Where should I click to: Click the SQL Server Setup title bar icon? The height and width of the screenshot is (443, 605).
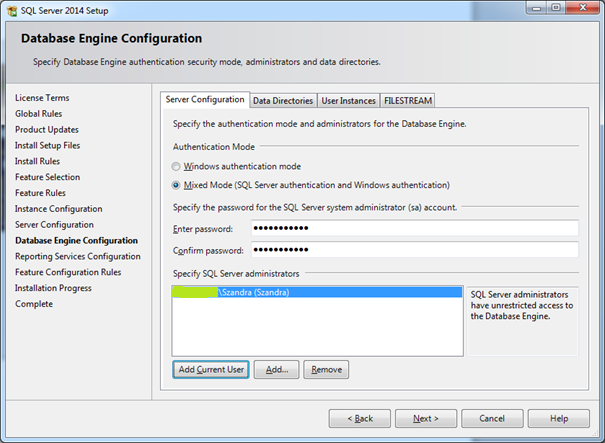[x=12, y=11]
